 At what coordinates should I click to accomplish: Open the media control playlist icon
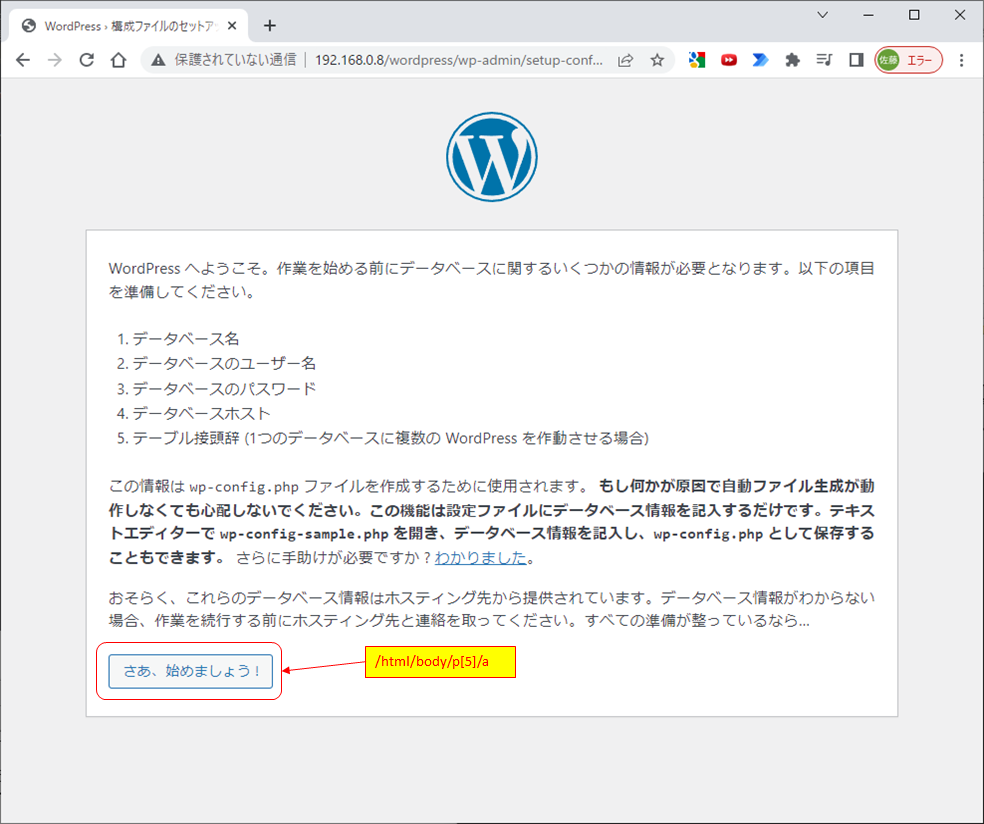[824, 60]
